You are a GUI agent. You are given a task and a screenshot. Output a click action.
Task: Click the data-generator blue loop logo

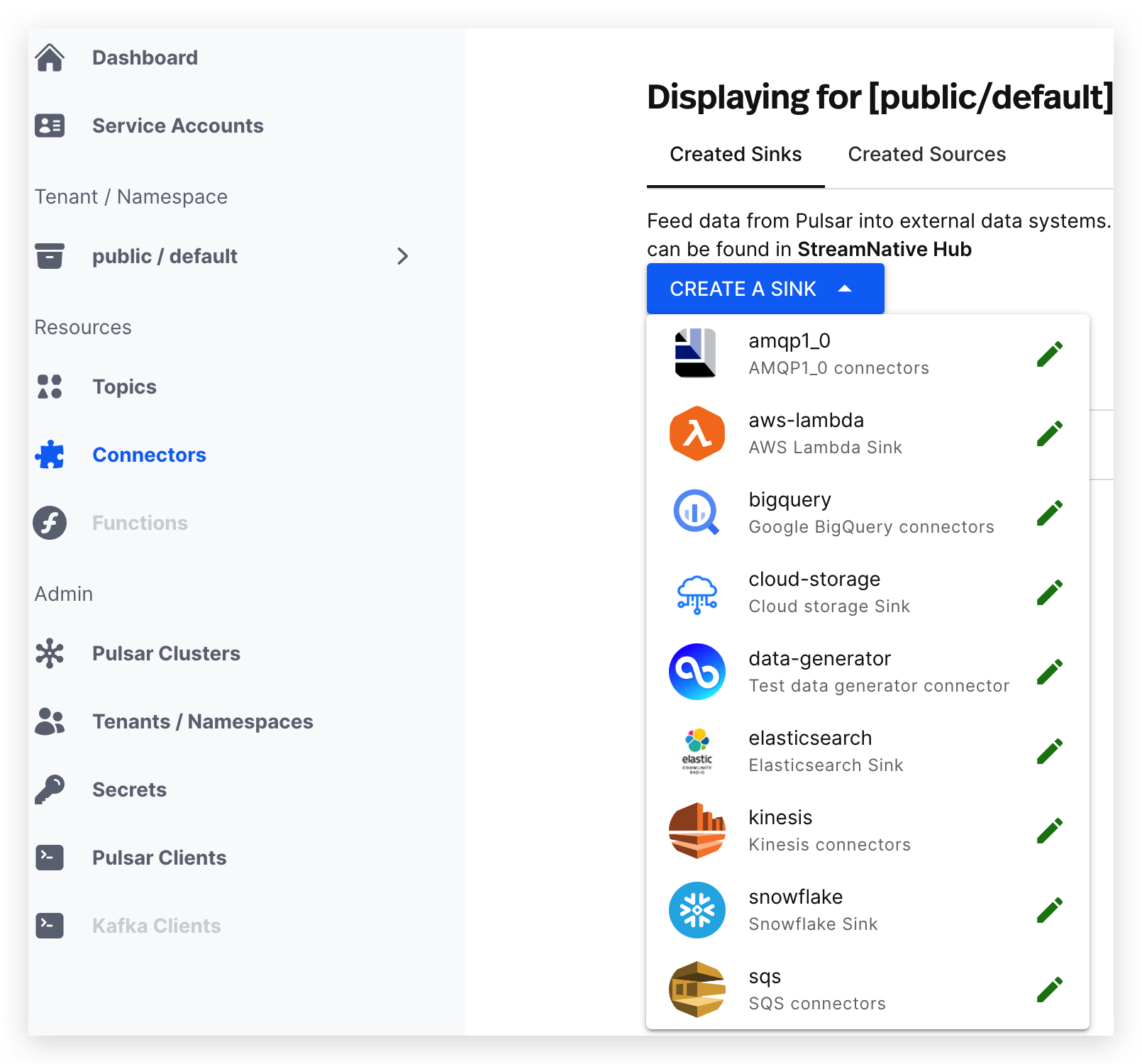(x=697, y=672)
